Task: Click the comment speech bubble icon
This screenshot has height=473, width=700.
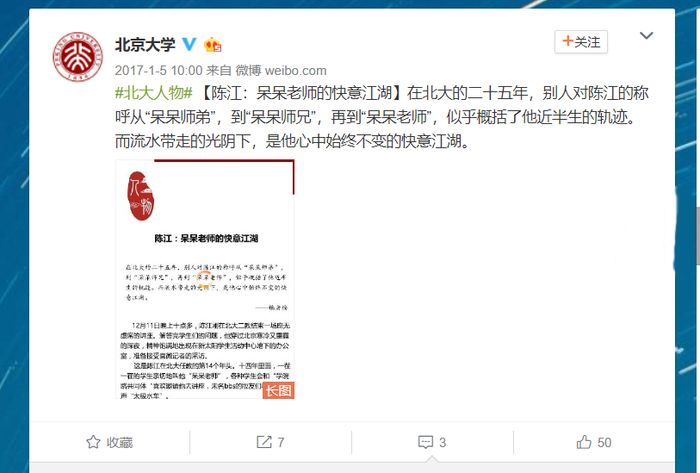Action: 425,442
